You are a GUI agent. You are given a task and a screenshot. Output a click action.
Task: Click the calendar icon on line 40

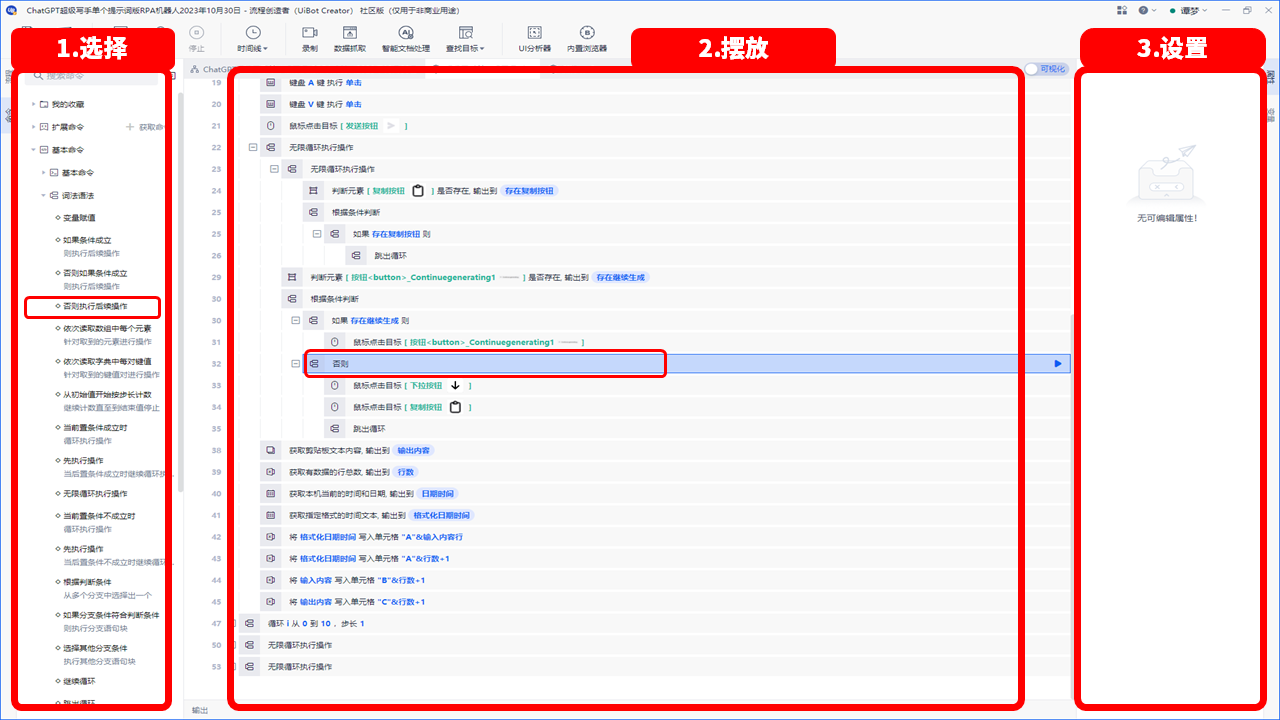coord(270,494)
